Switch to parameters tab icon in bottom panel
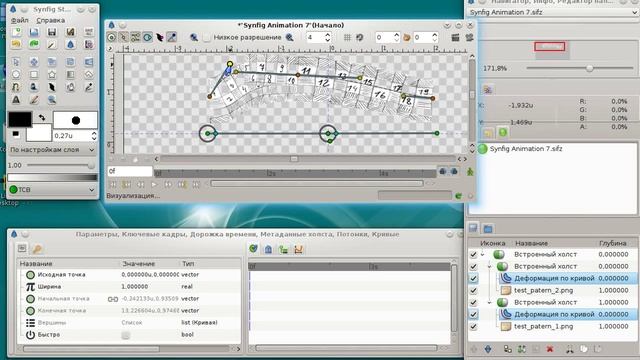Viewport: 640px width, 360px height. click(x=22, y=249)
